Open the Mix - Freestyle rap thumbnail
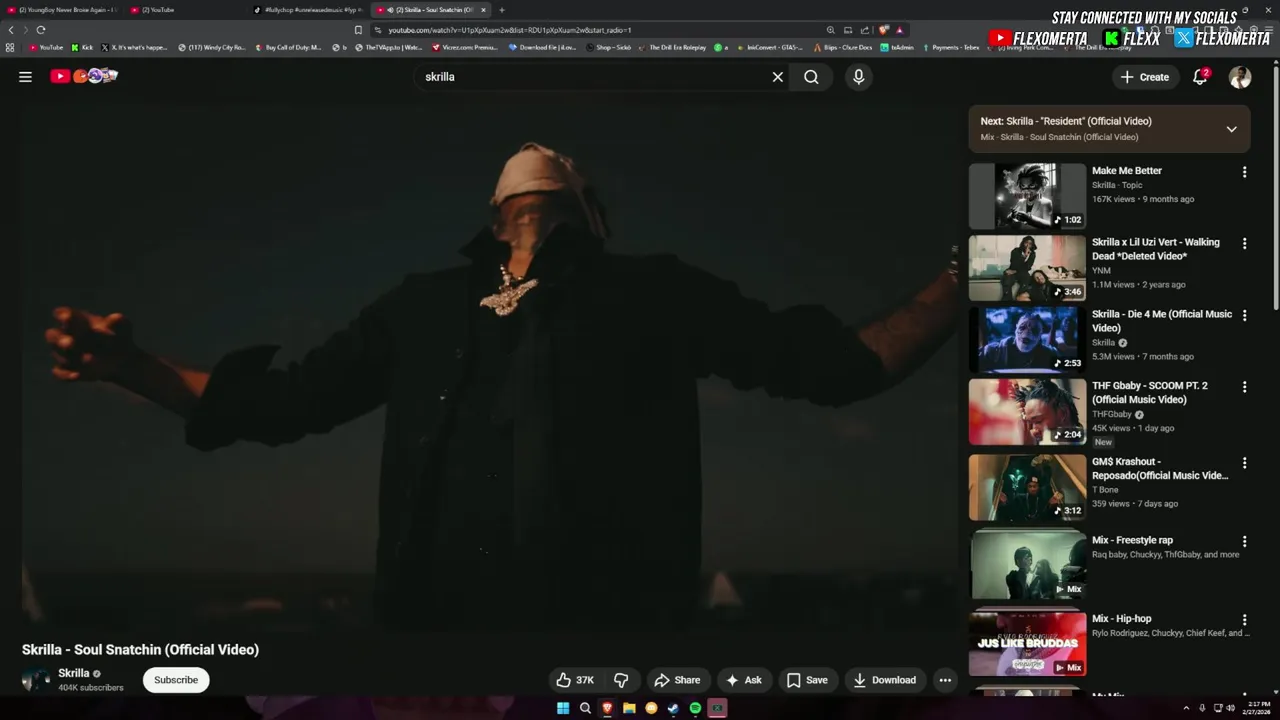 pos(1027,565)
